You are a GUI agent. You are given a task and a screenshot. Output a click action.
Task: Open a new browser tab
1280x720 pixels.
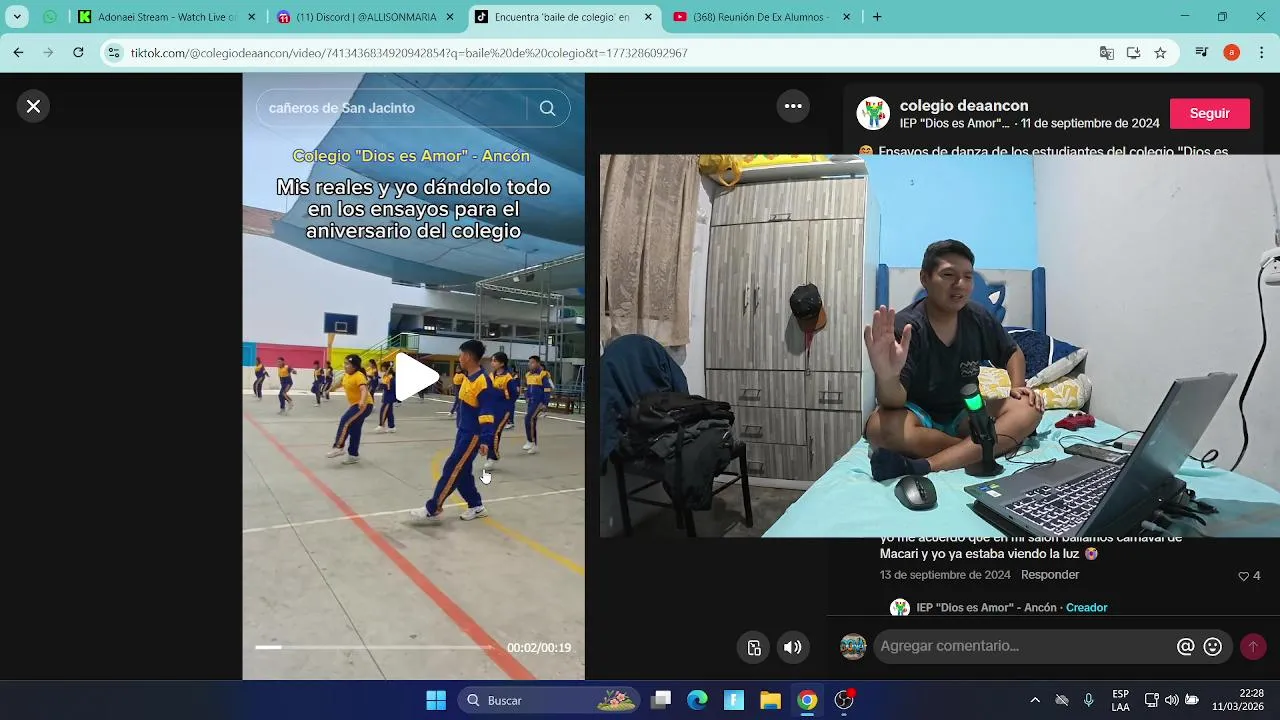(x=877, y=17)
